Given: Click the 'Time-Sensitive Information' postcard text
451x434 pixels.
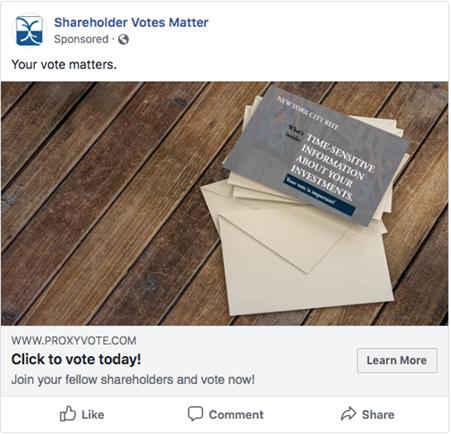Looking at the screenshot, I should (332, 166).
